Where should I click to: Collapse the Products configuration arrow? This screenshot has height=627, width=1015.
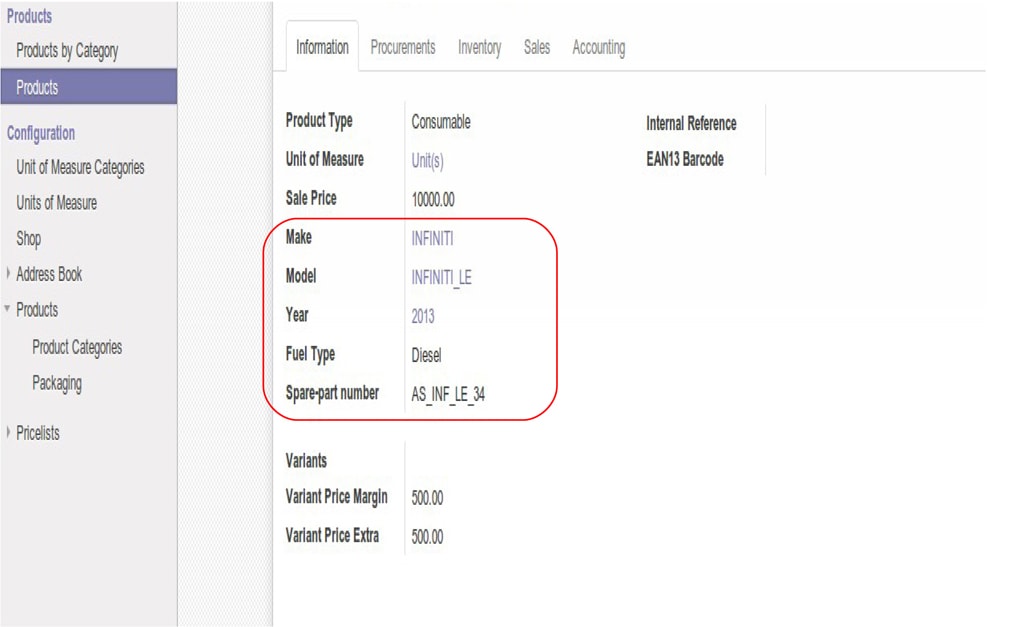click(x=7, y=309)
